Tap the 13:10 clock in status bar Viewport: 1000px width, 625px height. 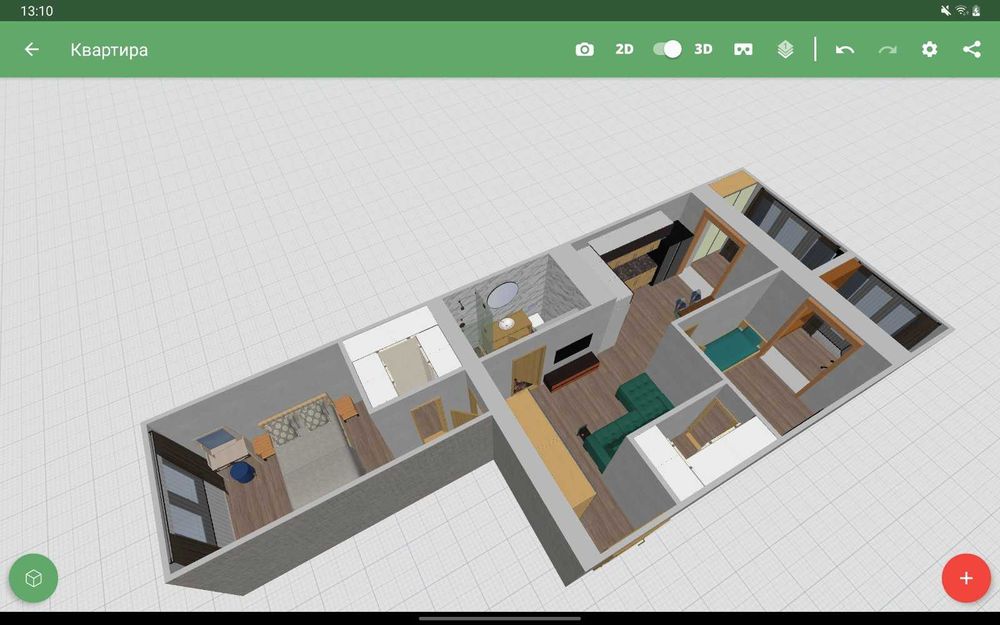point(36,11)
